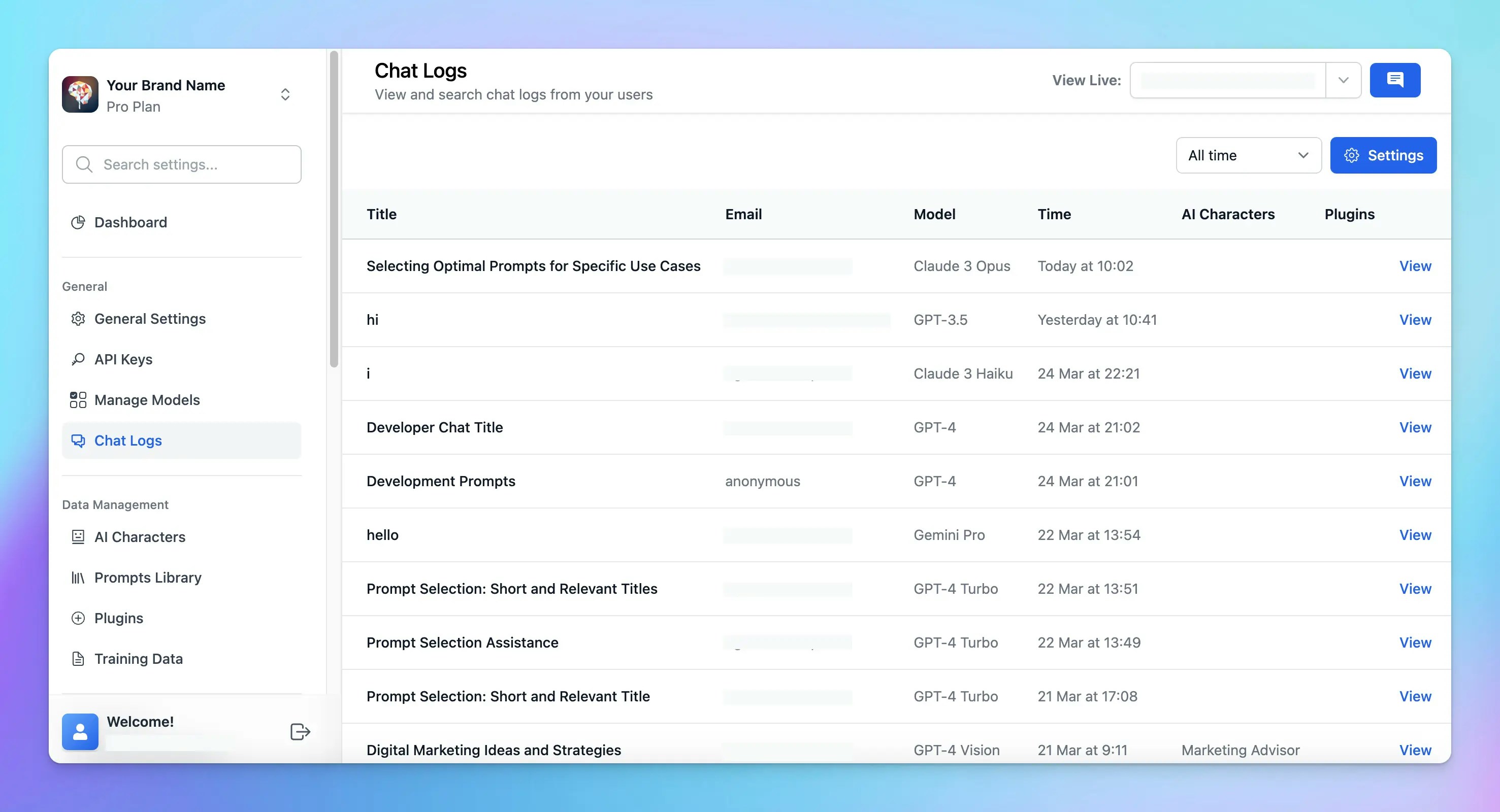
Task: Expand the brand workspace switcher
Action: click(x=285, y=94)
